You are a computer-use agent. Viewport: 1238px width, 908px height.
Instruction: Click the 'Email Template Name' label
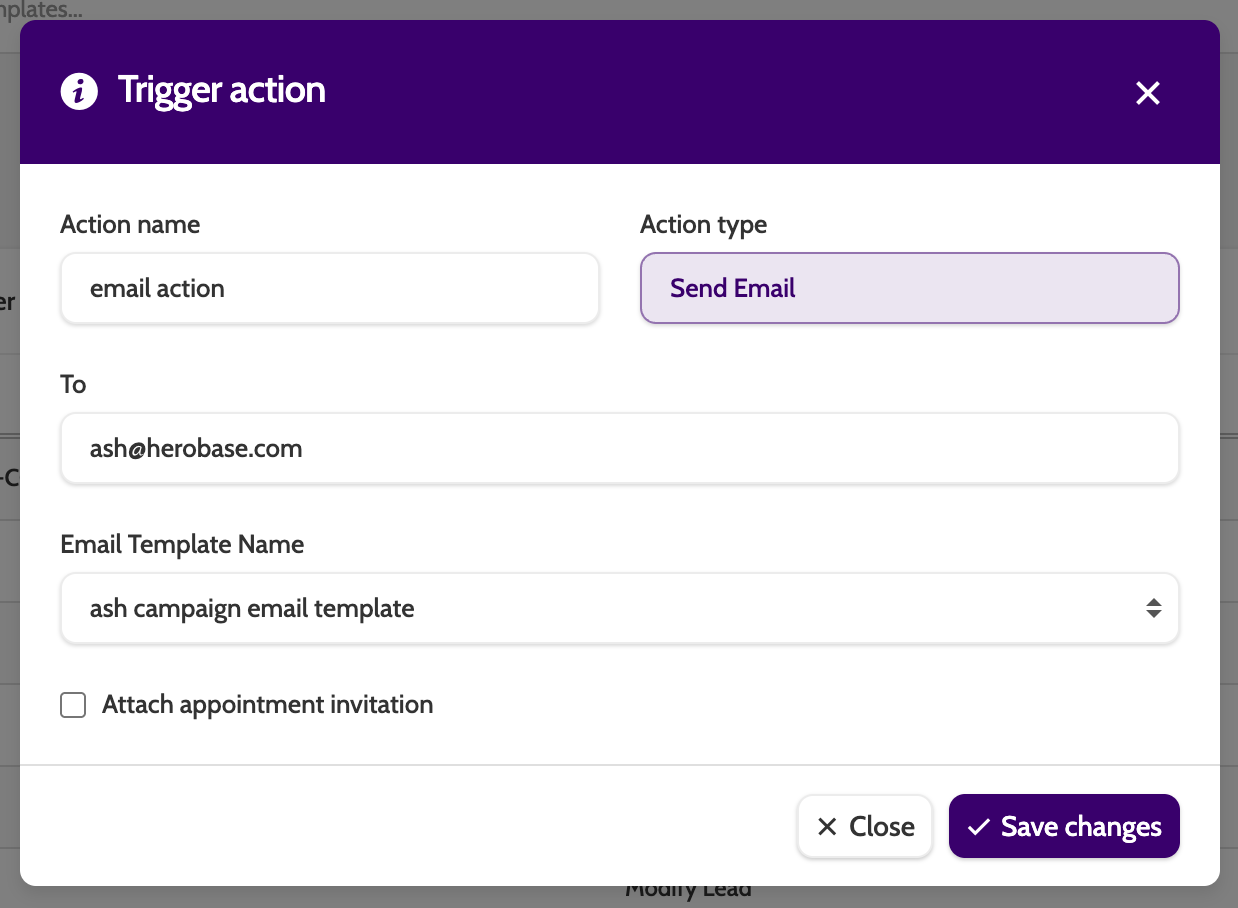[182, 545]
